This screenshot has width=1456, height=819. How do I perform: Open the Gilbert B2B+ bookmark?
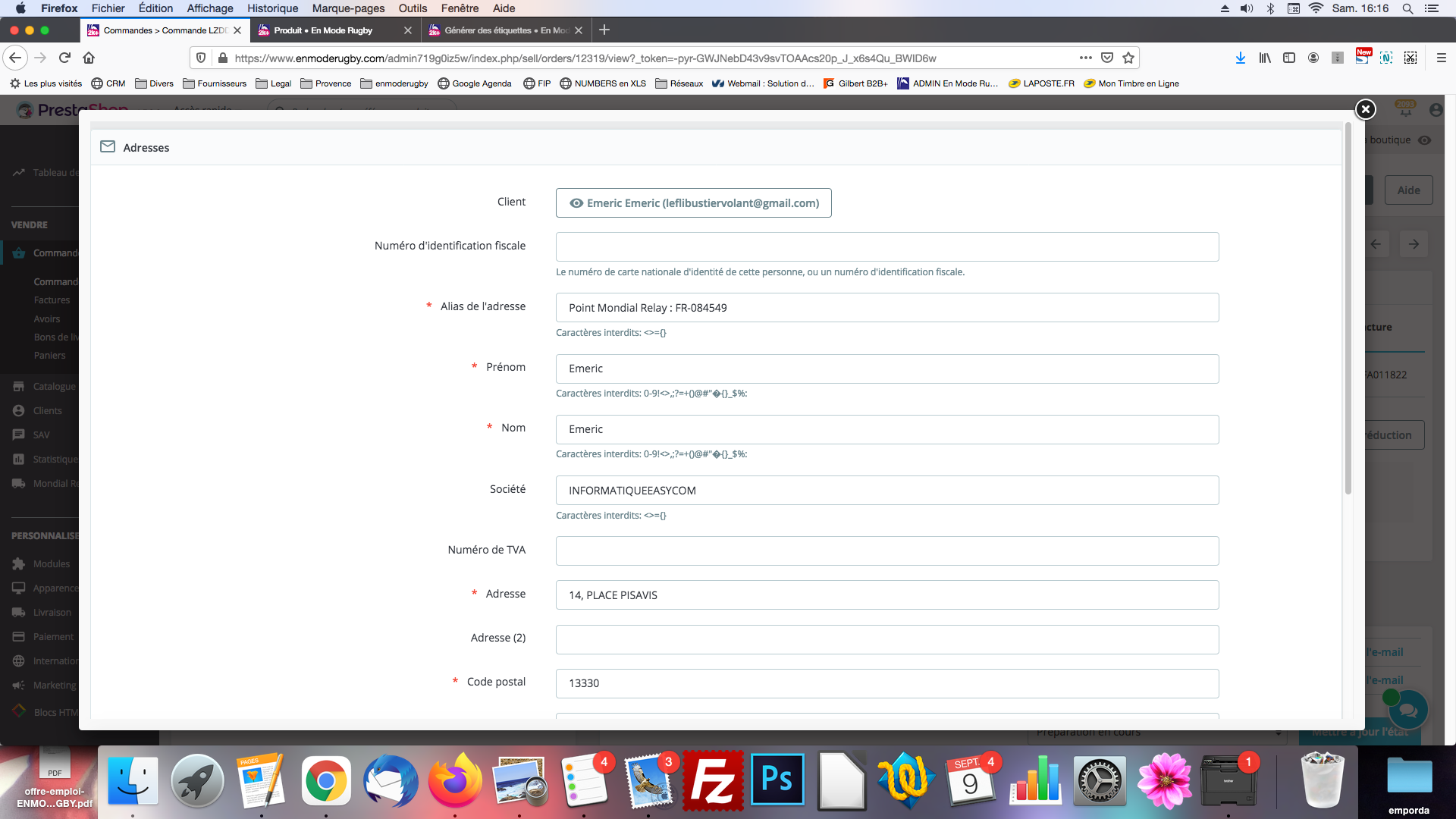[x=855, y=83]
